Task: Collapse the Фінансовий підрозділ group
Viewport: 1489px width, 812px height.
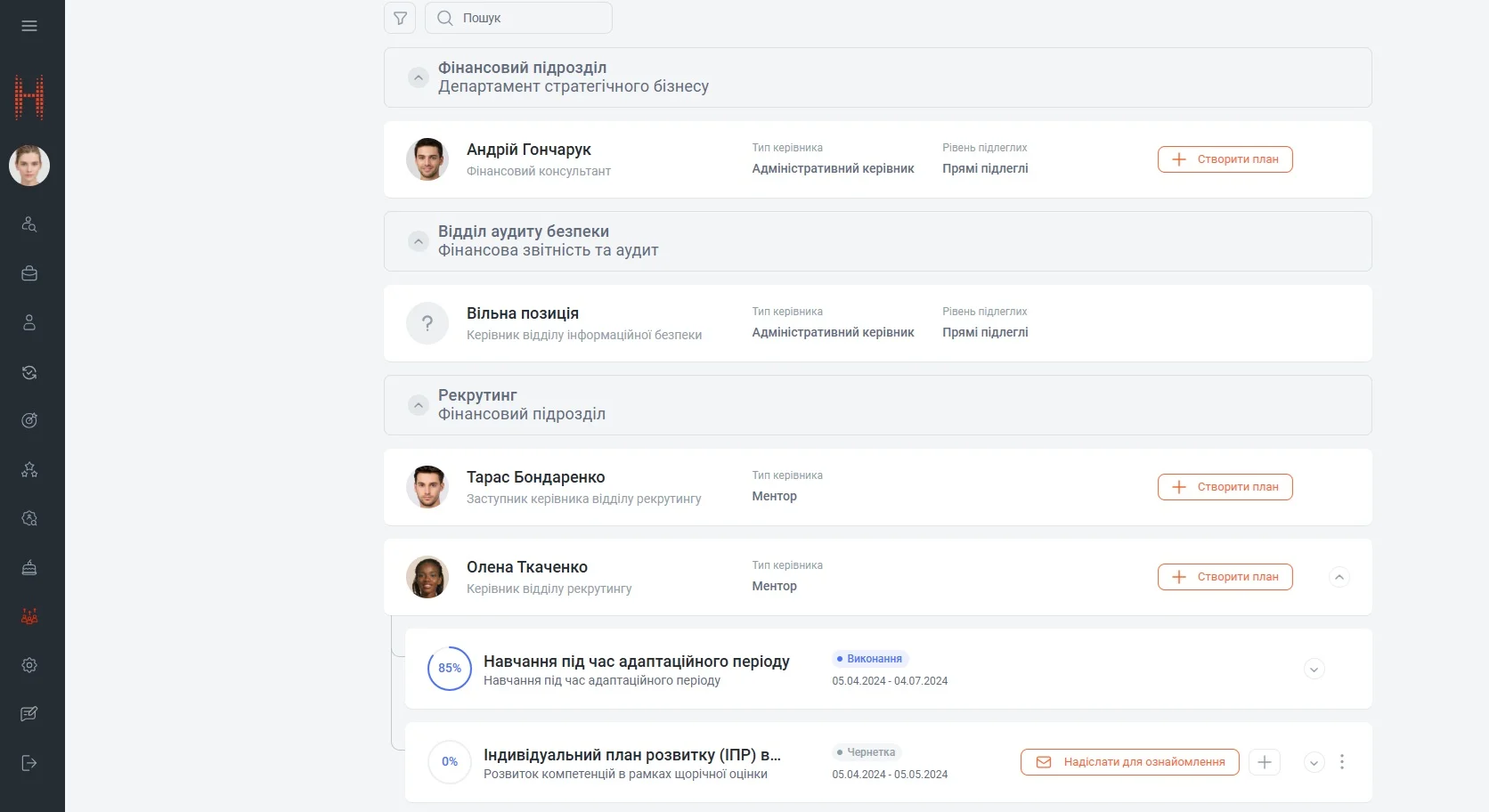Action: pyautogui.click(x=418, y=77)
